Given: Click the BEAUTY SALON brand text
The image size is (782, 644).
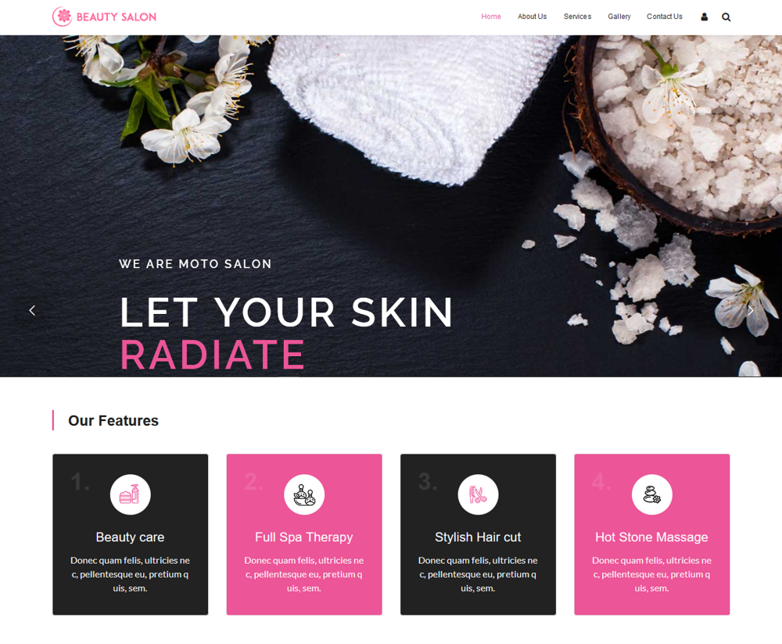Looking at the screenshot, I should (116, 17).
